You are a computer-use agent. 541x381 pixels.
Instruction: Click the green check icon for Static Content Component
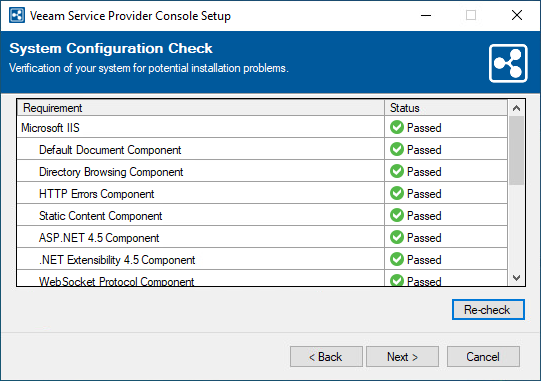coord(397,216)
